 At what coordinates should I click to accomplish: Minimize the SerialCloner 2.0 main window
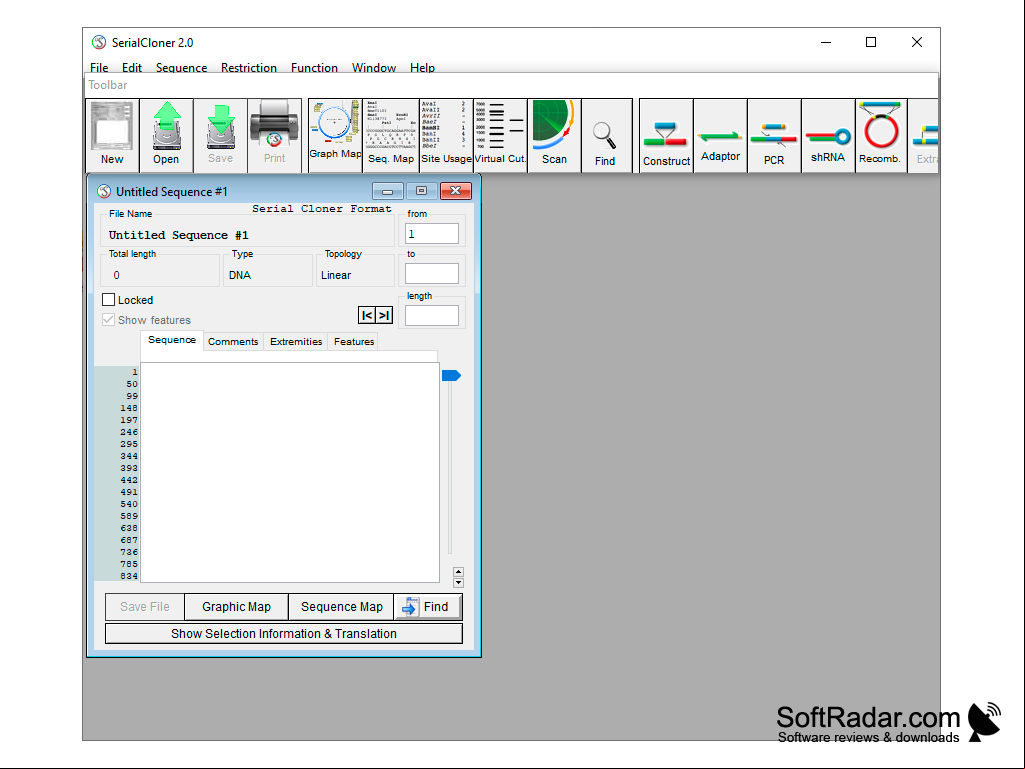tap(826, 43)
